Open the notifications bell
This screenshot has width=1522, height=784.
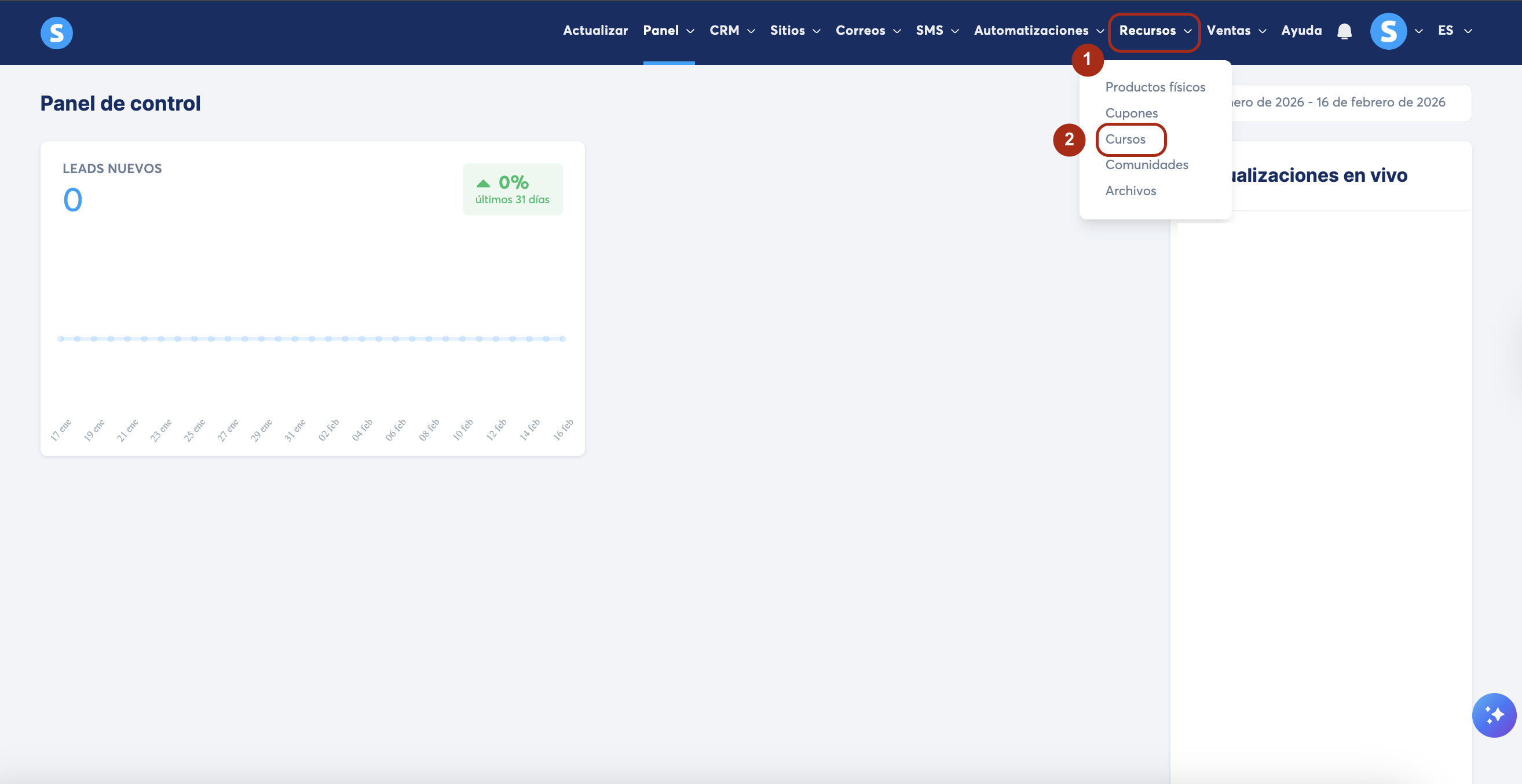pyautogui.click(x=1344, y=31)
